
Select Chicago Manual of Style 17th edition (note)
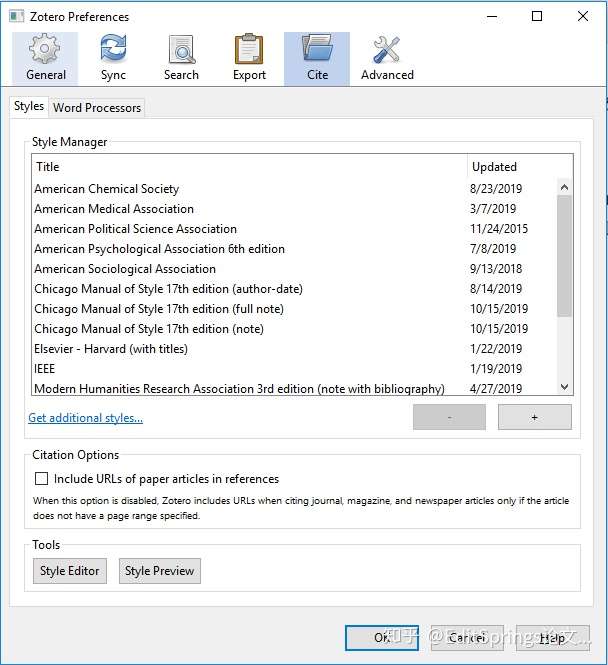point(294,329)
